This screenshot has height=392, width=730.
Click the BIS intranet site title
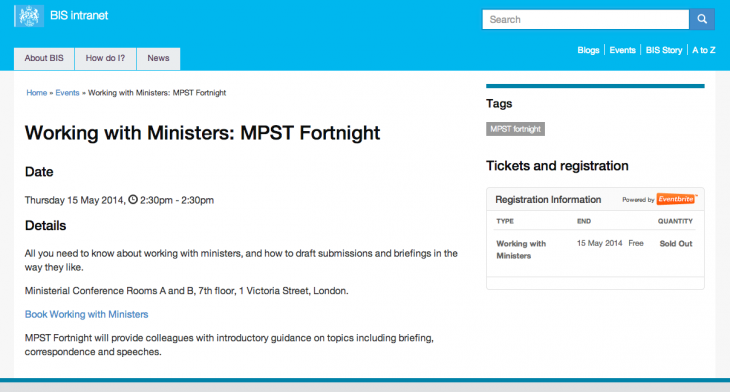point(79,15)
